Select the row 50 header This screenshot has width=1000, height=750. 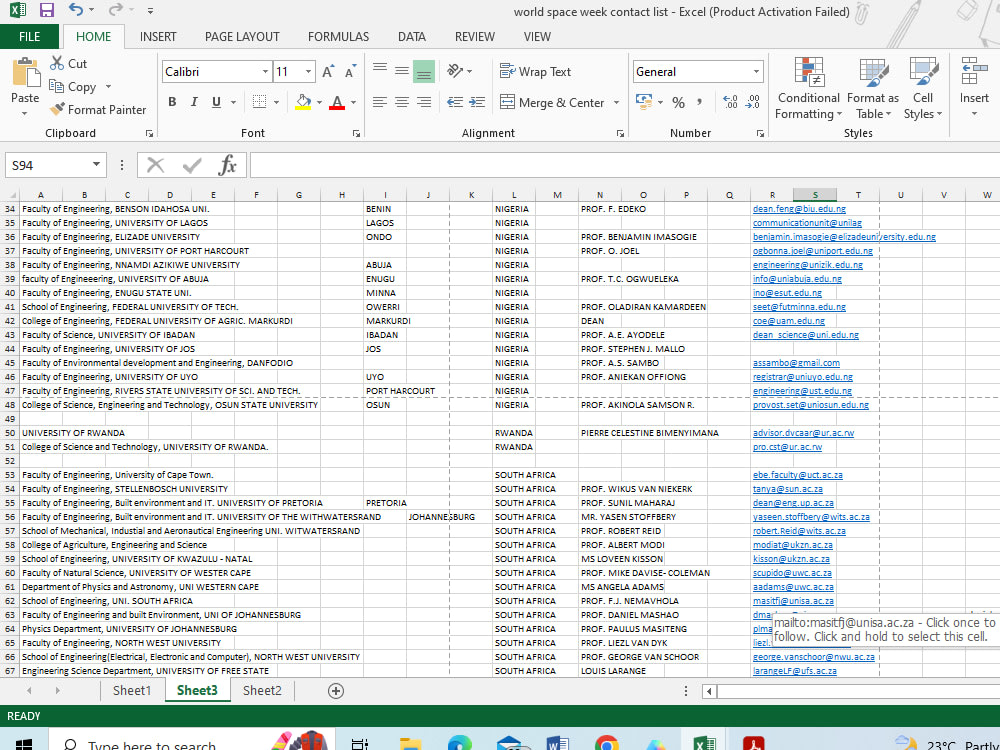tap(10, 433)
